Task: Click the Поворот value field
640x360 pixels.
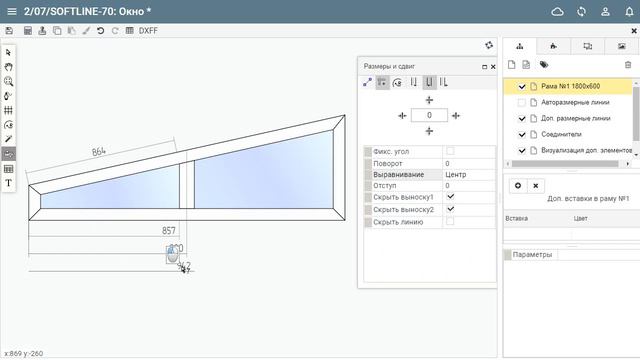Action: coord(469,163)
